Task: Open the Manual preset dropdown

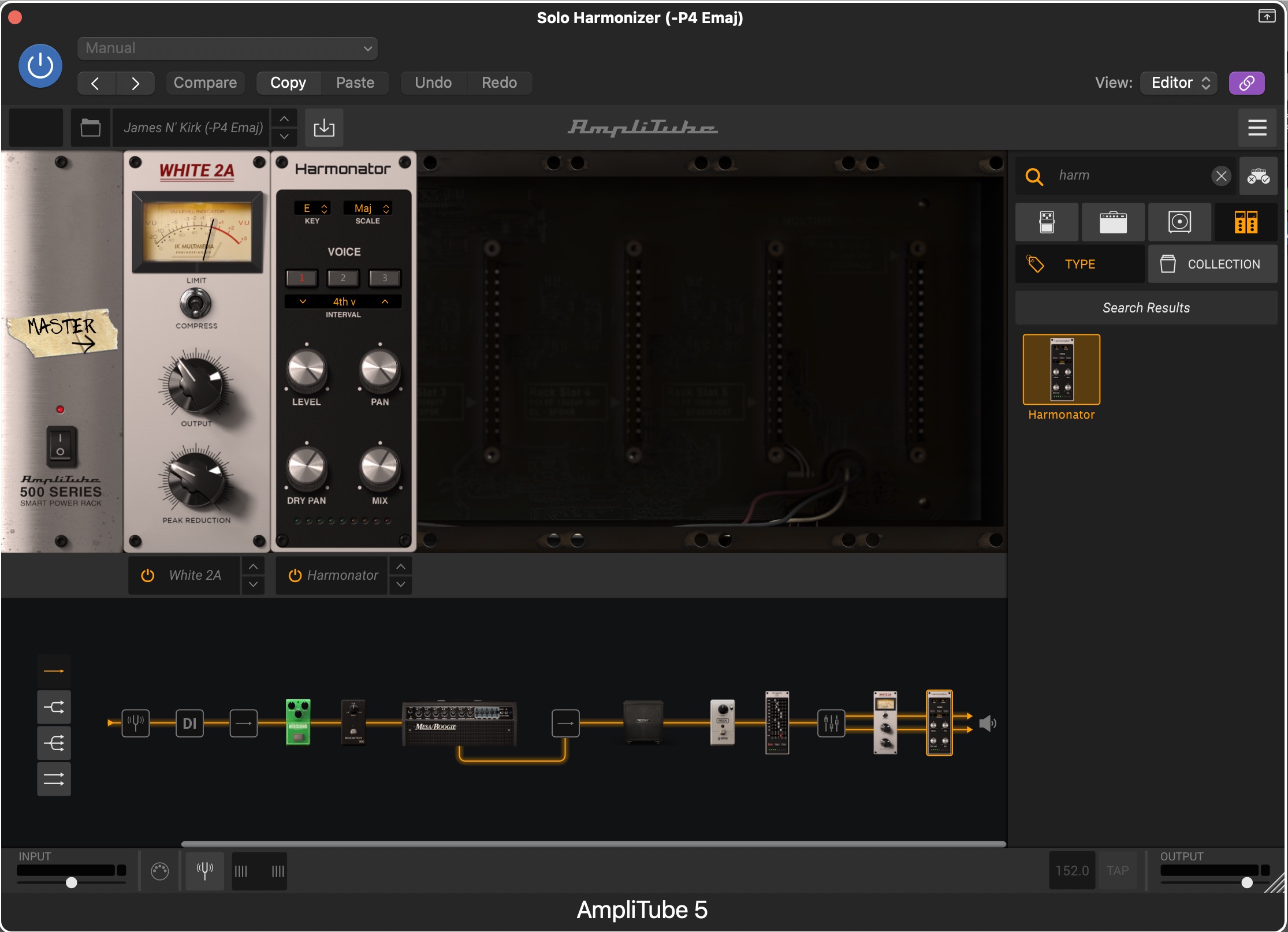Action: click(228, 49)
